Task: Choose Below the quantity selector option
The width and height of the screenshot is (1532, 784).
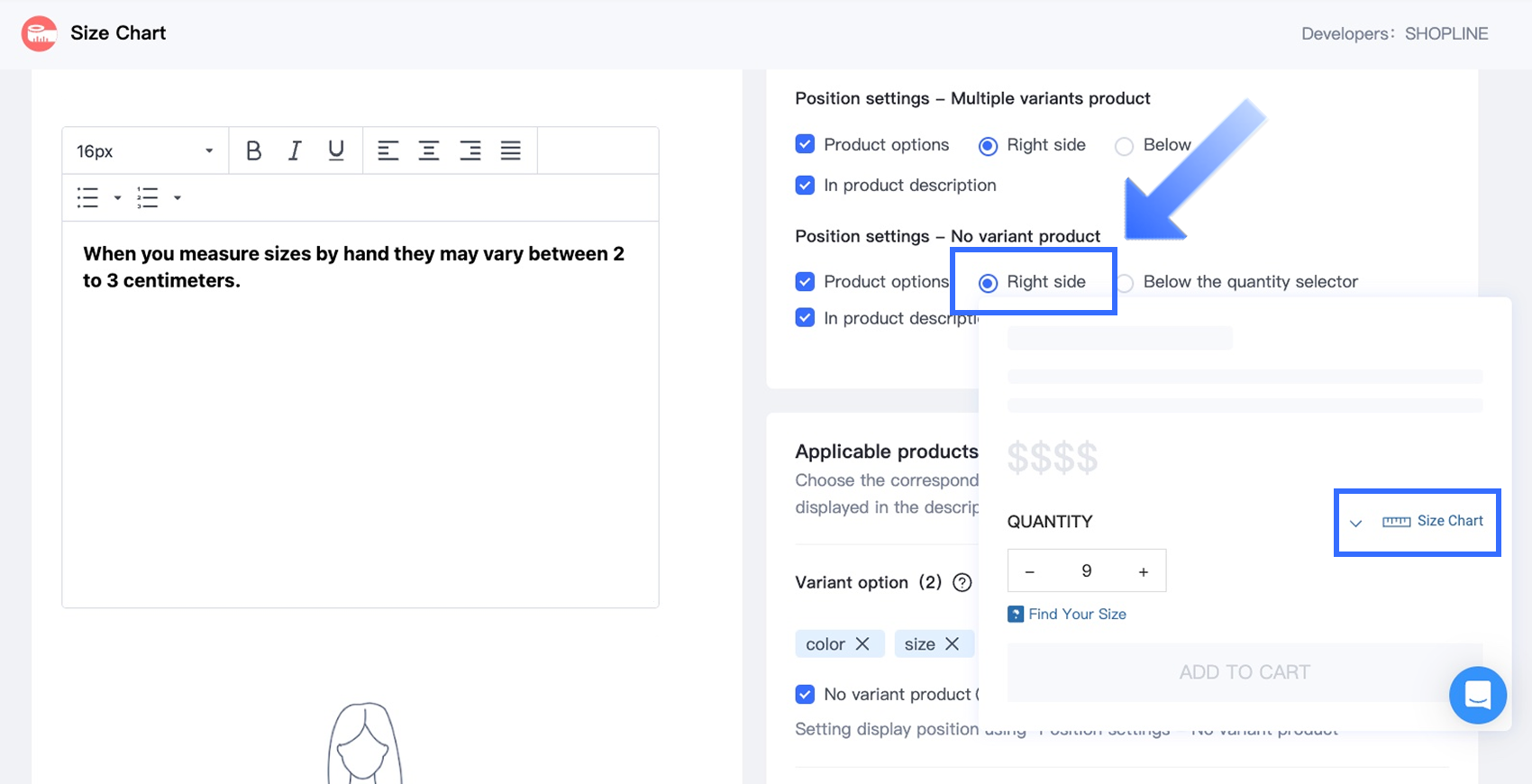Action: point(1126,283)
